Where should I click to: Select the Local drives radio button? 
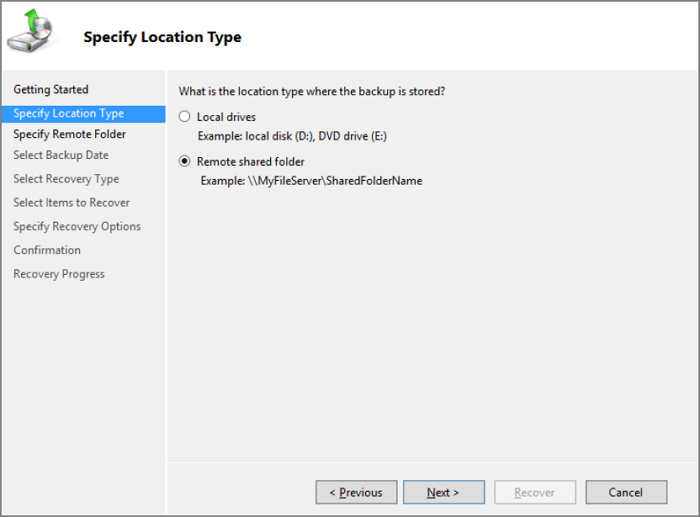click(184, 117)
